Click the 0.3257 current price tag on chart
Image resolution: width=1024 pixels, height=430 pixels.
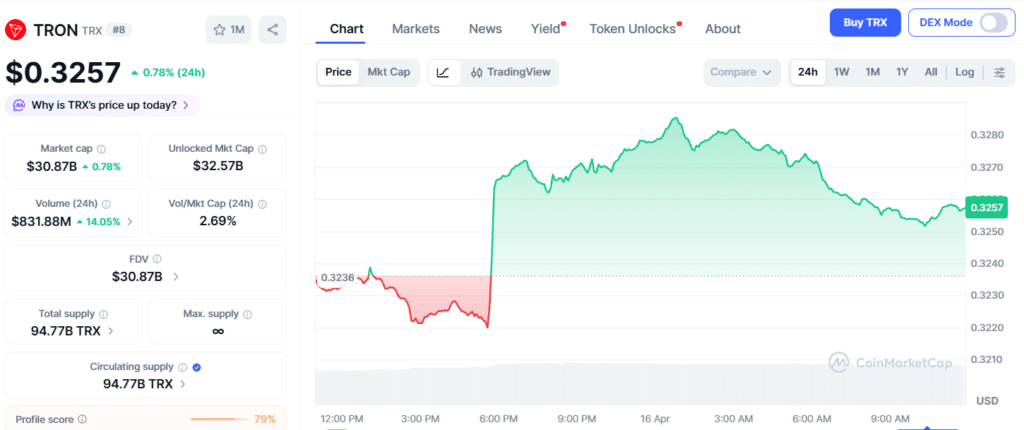(x=987, y=207)
